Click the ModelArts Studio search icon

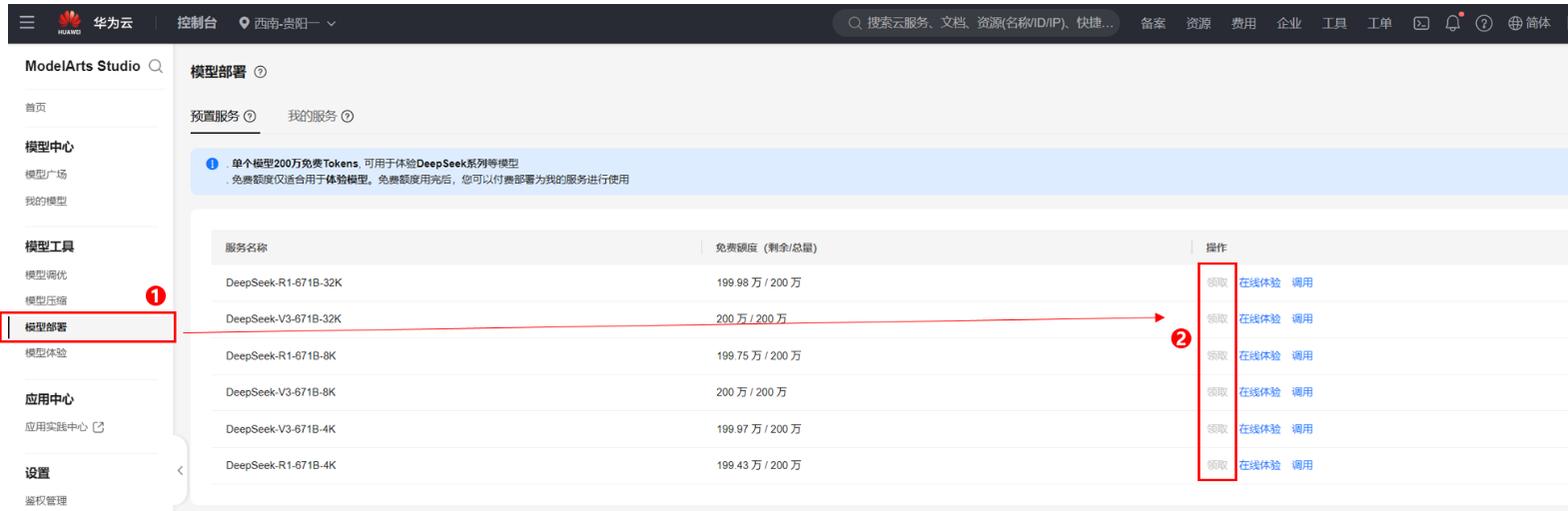(x=156, y=66)
